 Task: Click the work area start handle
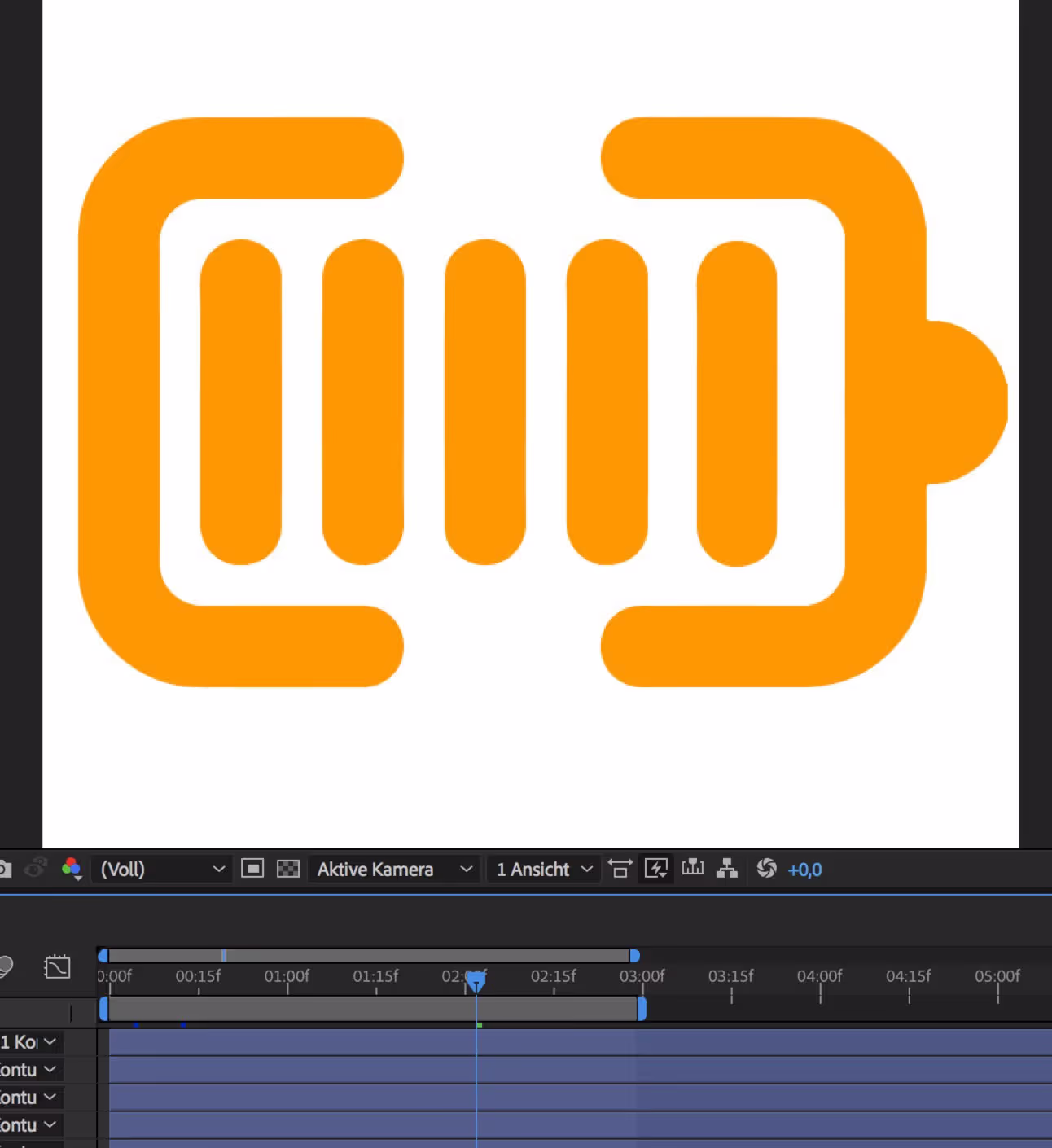click(x=103, y=1009)
